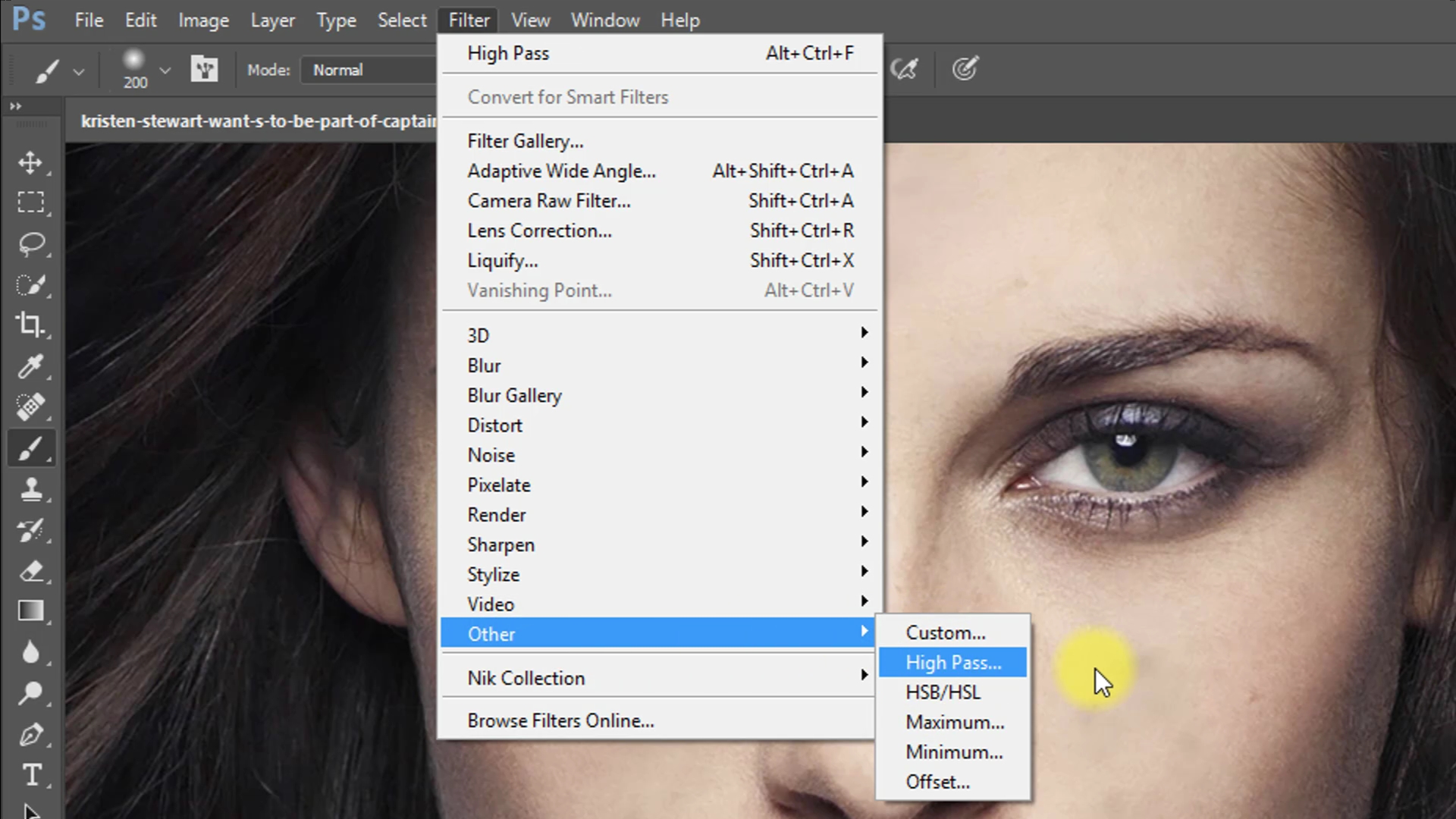Select the Crop tool
Image resolution: width=1456 pixels, height=819 pixels.
(30, 325)
